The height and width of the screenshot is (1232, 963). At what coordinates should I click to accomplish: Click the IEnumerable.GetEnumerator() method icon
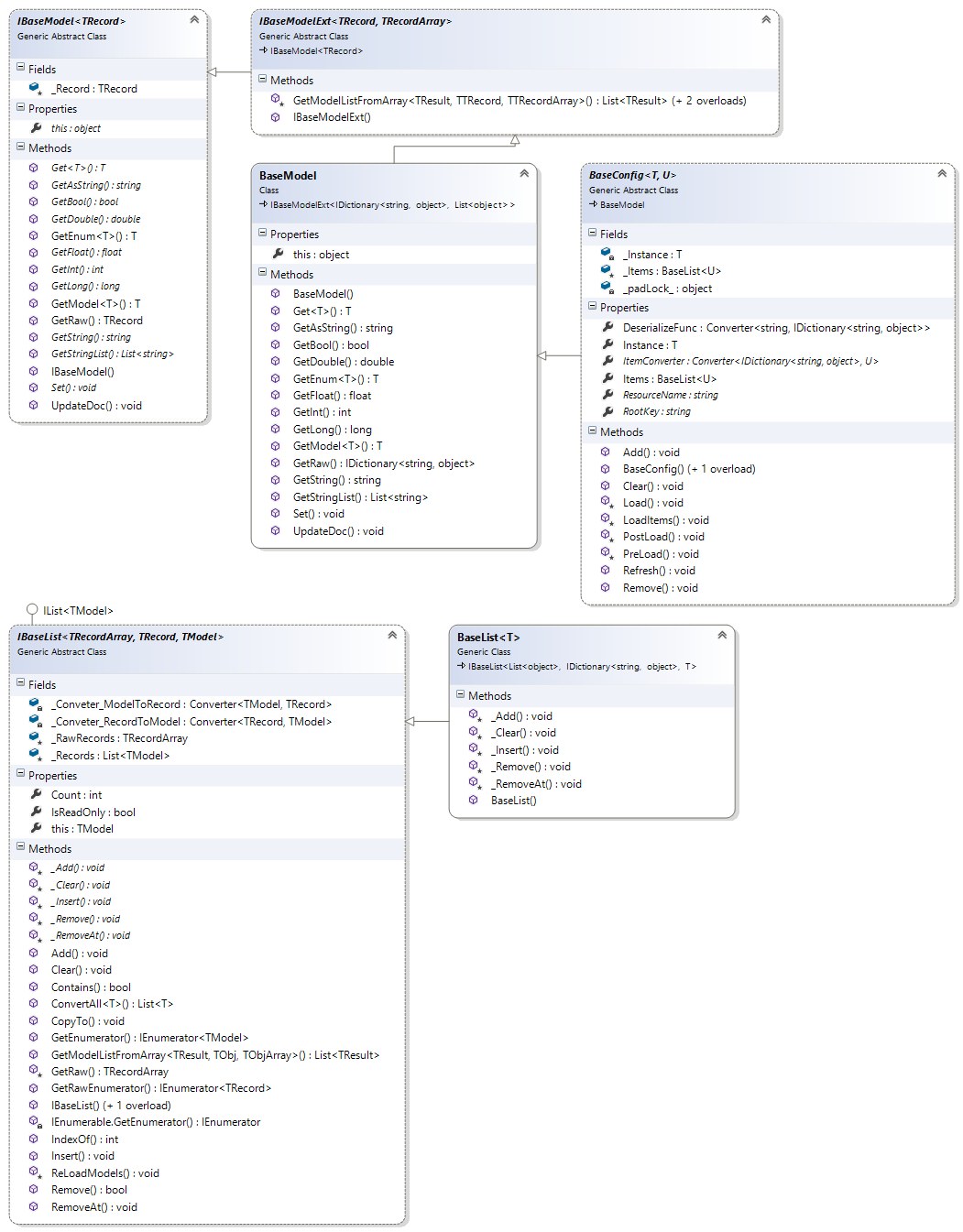(34, 1122)
